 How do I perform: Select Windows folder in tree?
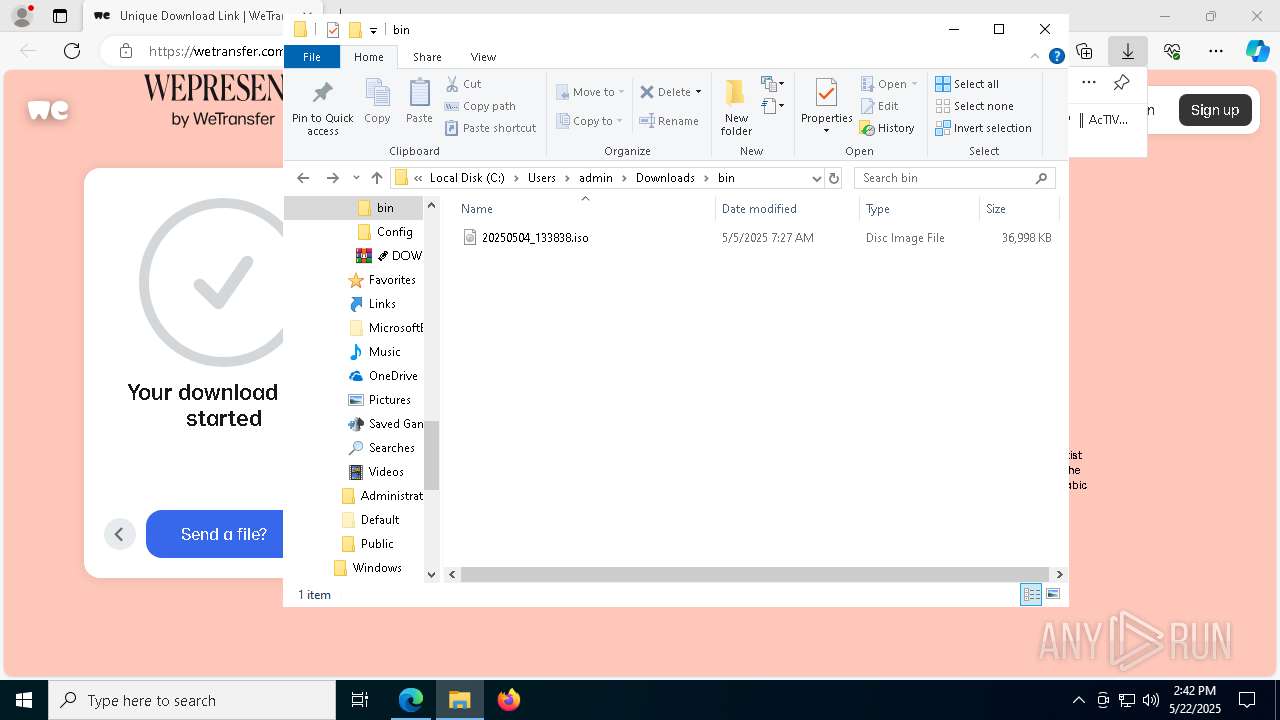[x=367, y=568]
